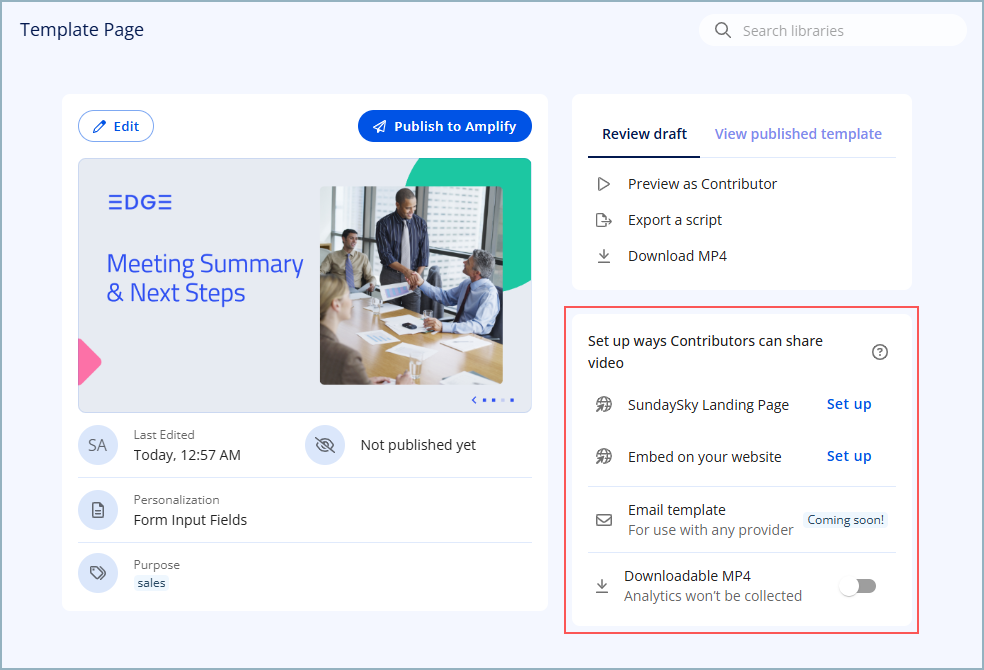This screenshot has height=670, width=984.
Task: Click Analytics won't be collected text
Action: click(713, 596)
